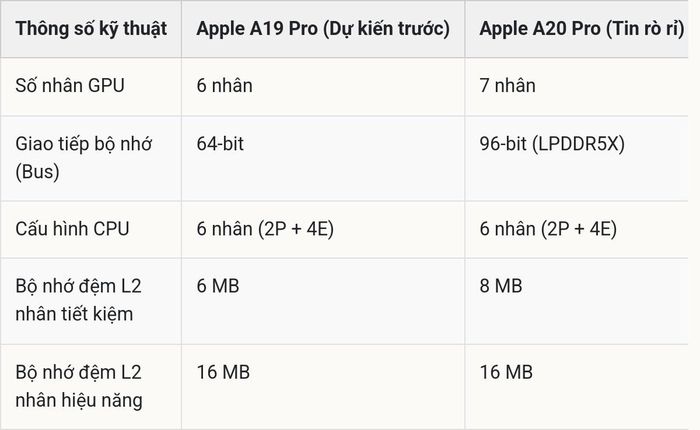Click the 'Apple A20 Pro (Tin rò rỉ)' header
The width and height of the screenshot is (700, 430).
[x=582, y=29]
